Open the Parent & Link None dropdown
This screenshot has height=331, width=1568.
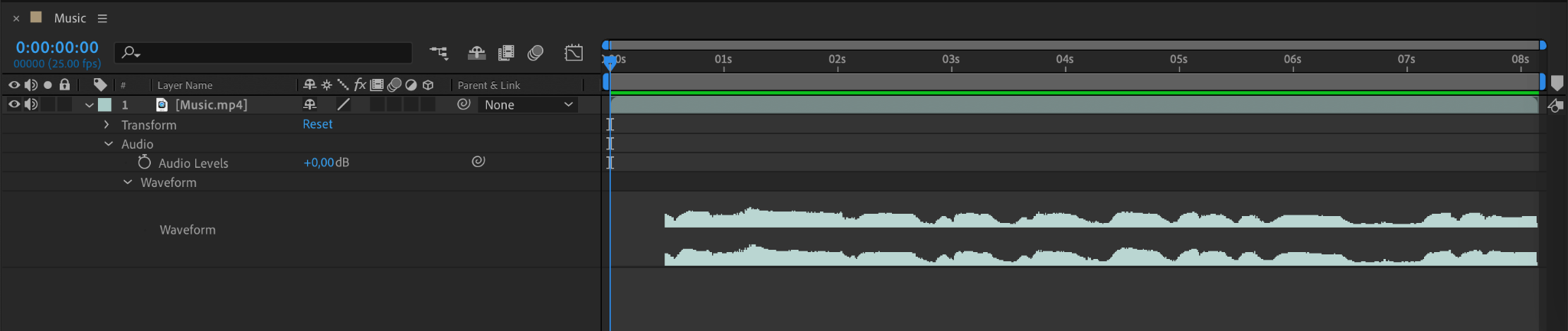528,105
